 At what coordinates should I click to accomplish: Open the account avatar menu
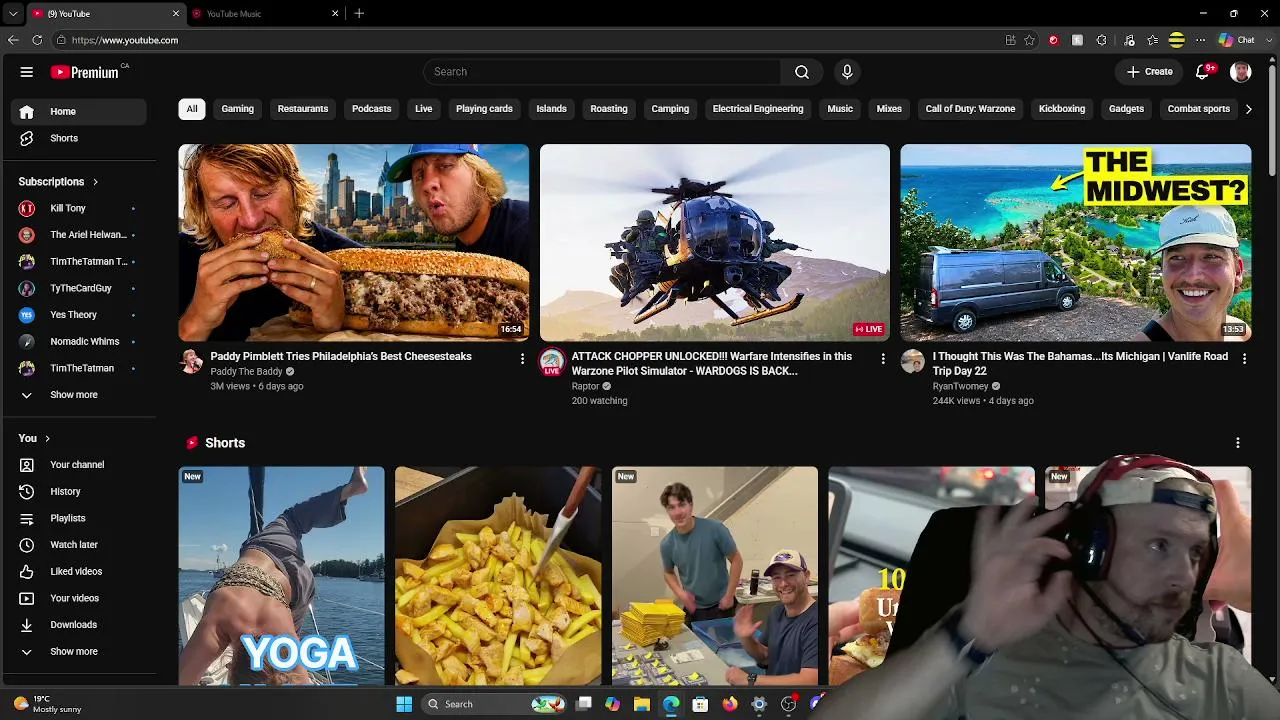click(1241, 72)
